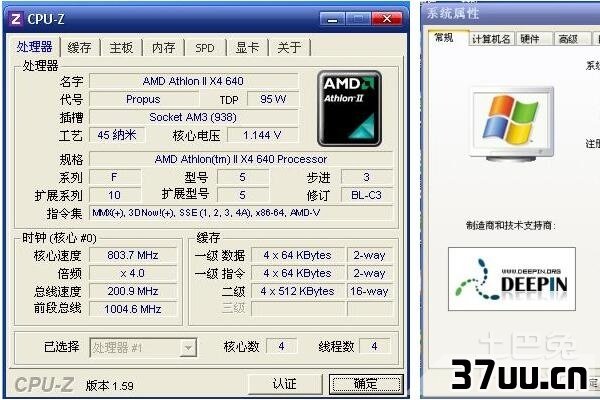
Task: Click the TDP value 95 W
Action: click(272, 99)
